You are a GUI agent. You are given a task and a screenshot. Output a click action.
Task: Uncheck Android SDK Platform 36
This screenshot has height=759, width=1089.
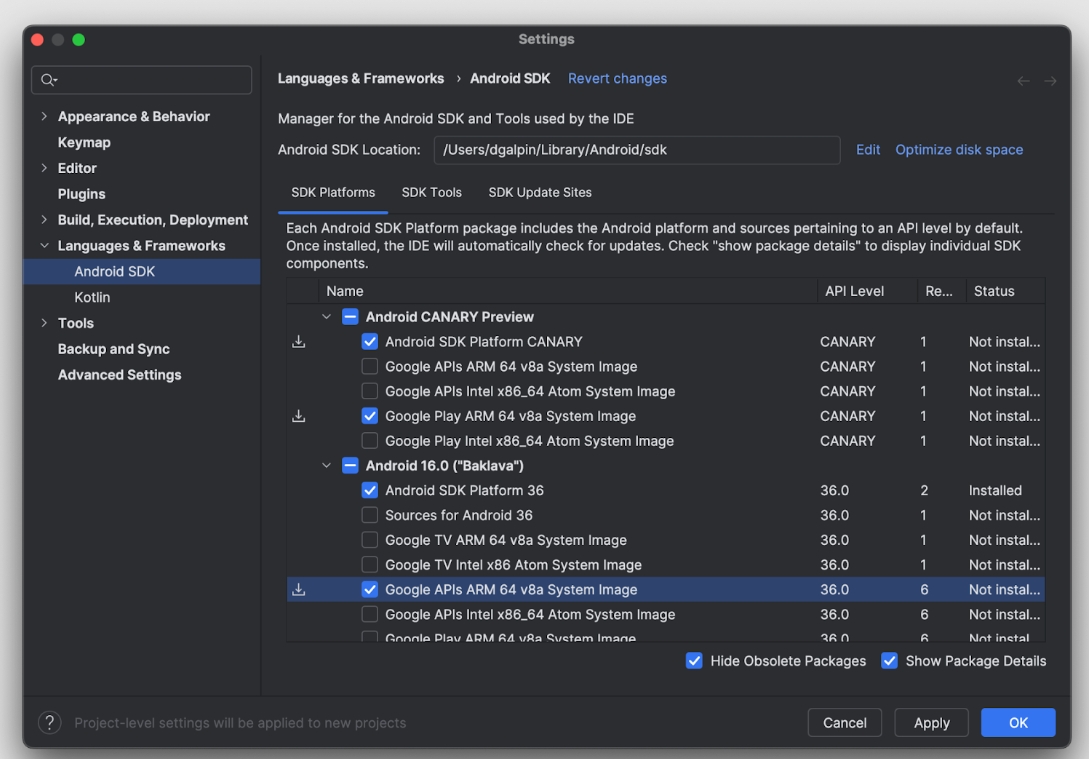coord(369,490)
